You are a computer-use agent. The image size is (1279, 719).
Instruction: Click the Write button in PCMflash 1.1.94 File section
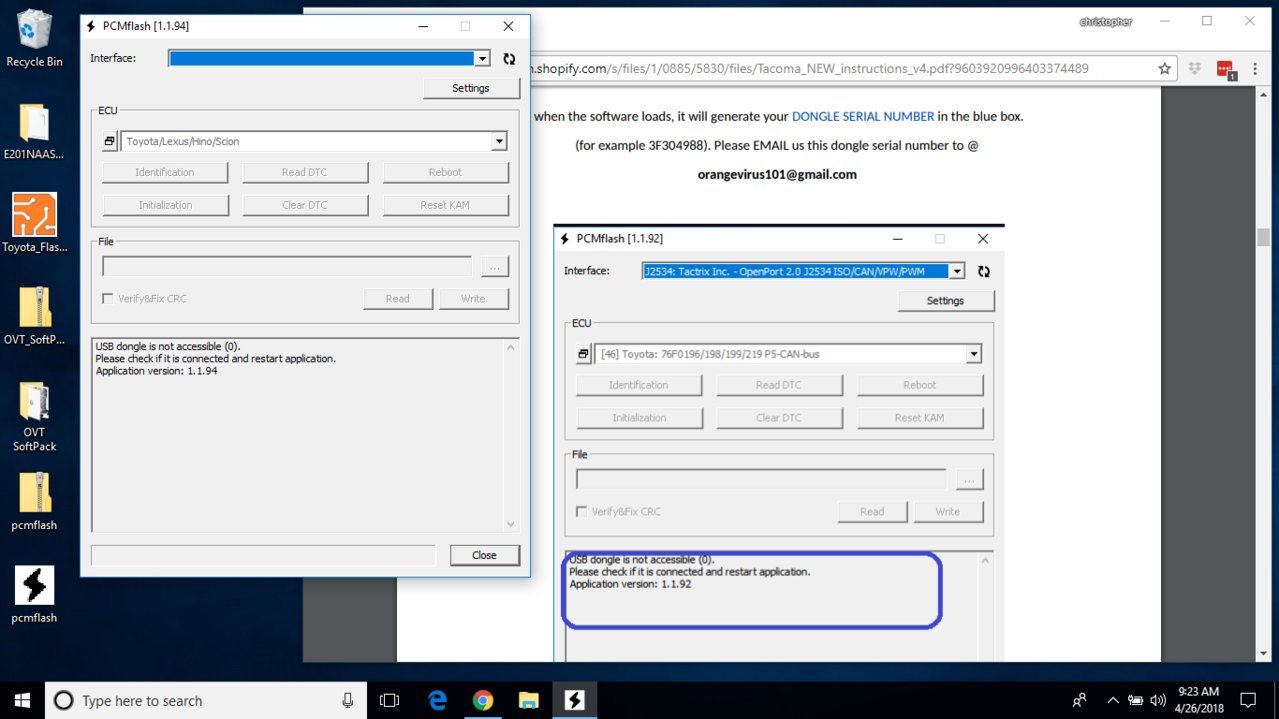click(x=473, y=299)
